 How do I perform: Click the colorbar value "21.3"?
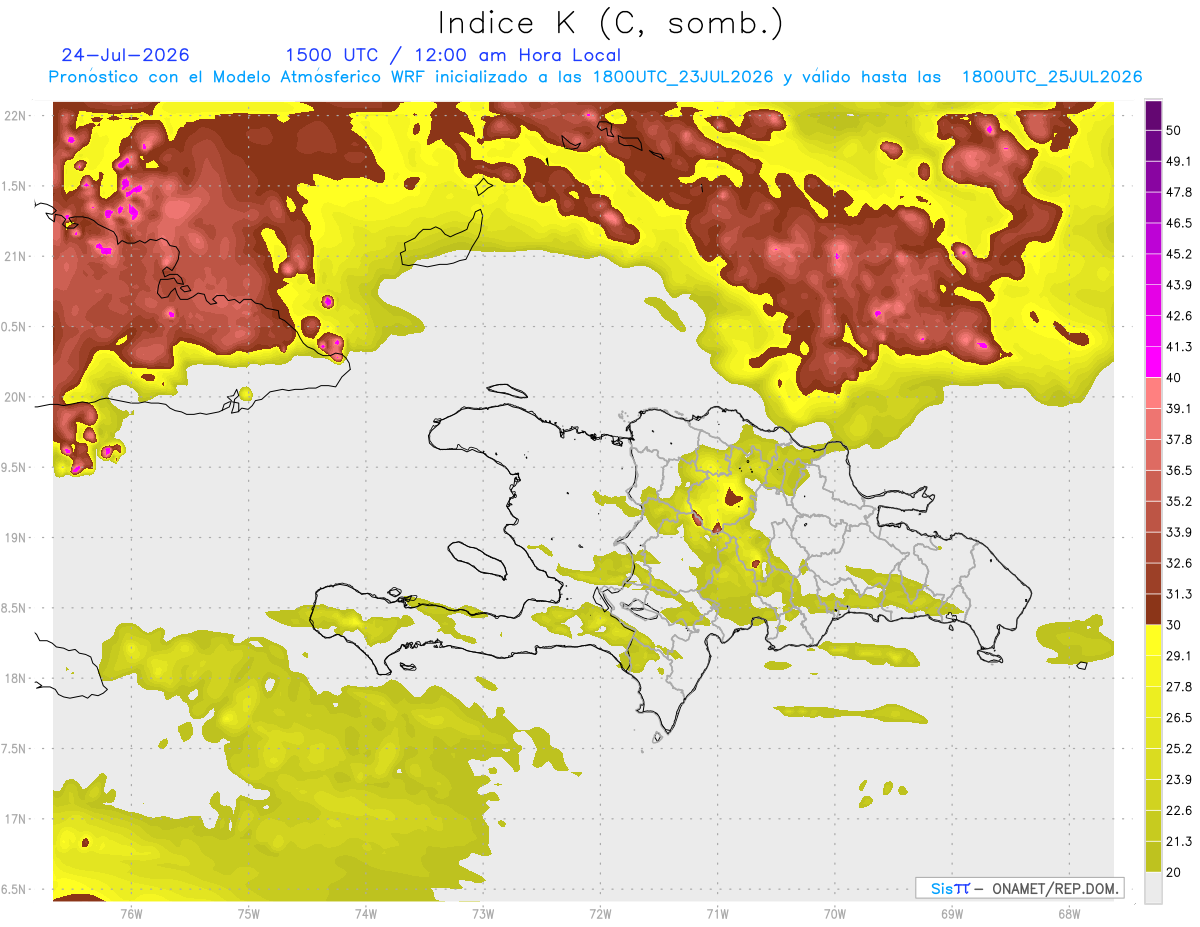(1178, 842)
